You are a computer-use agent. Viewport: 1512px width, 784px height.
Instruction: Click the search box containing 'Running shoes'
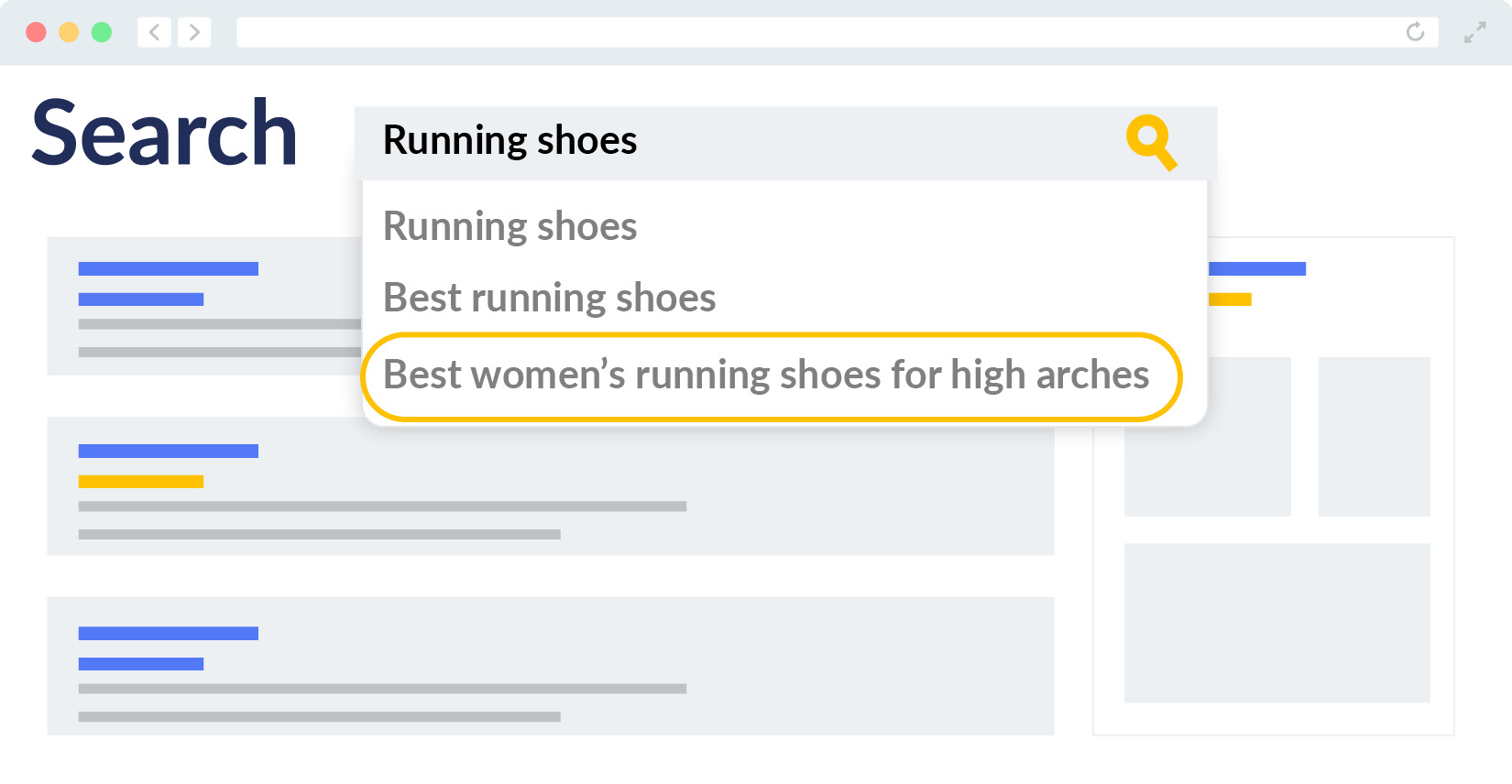(785, 143)
